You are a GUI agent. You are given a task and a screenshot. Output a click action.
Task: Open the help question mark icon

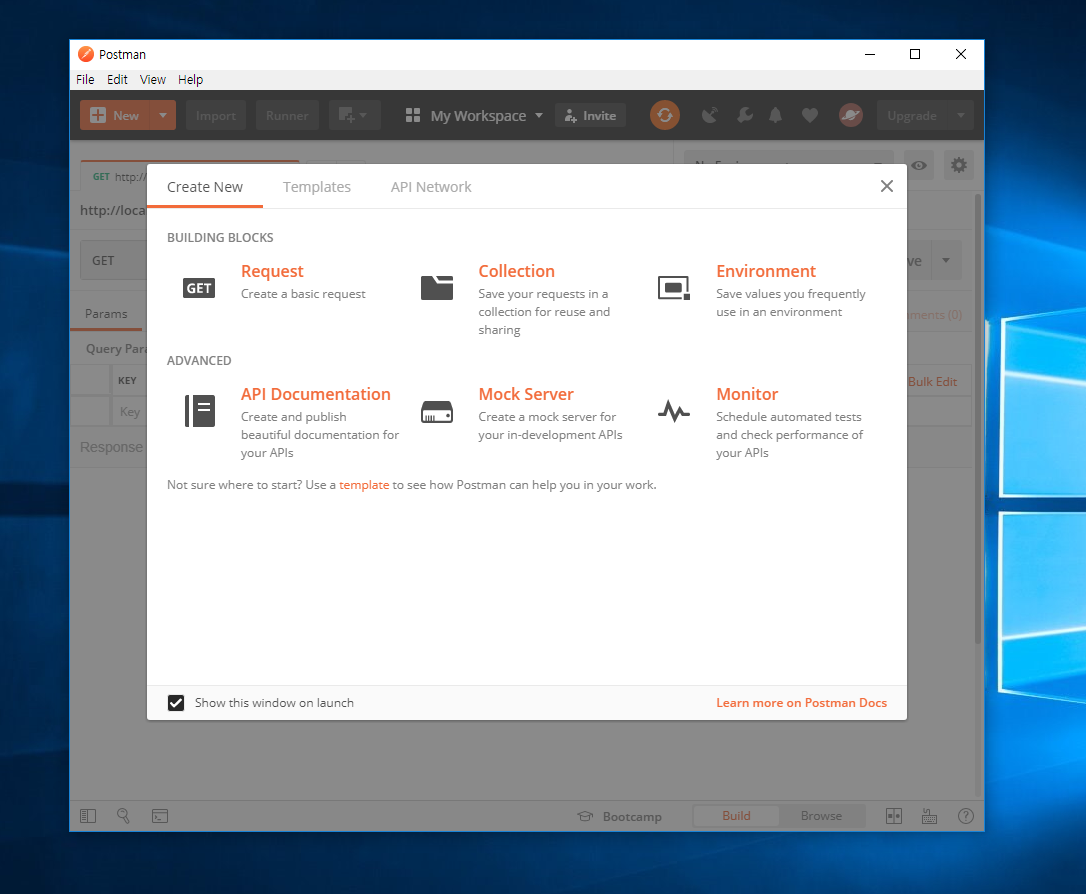tap(965, 816)
